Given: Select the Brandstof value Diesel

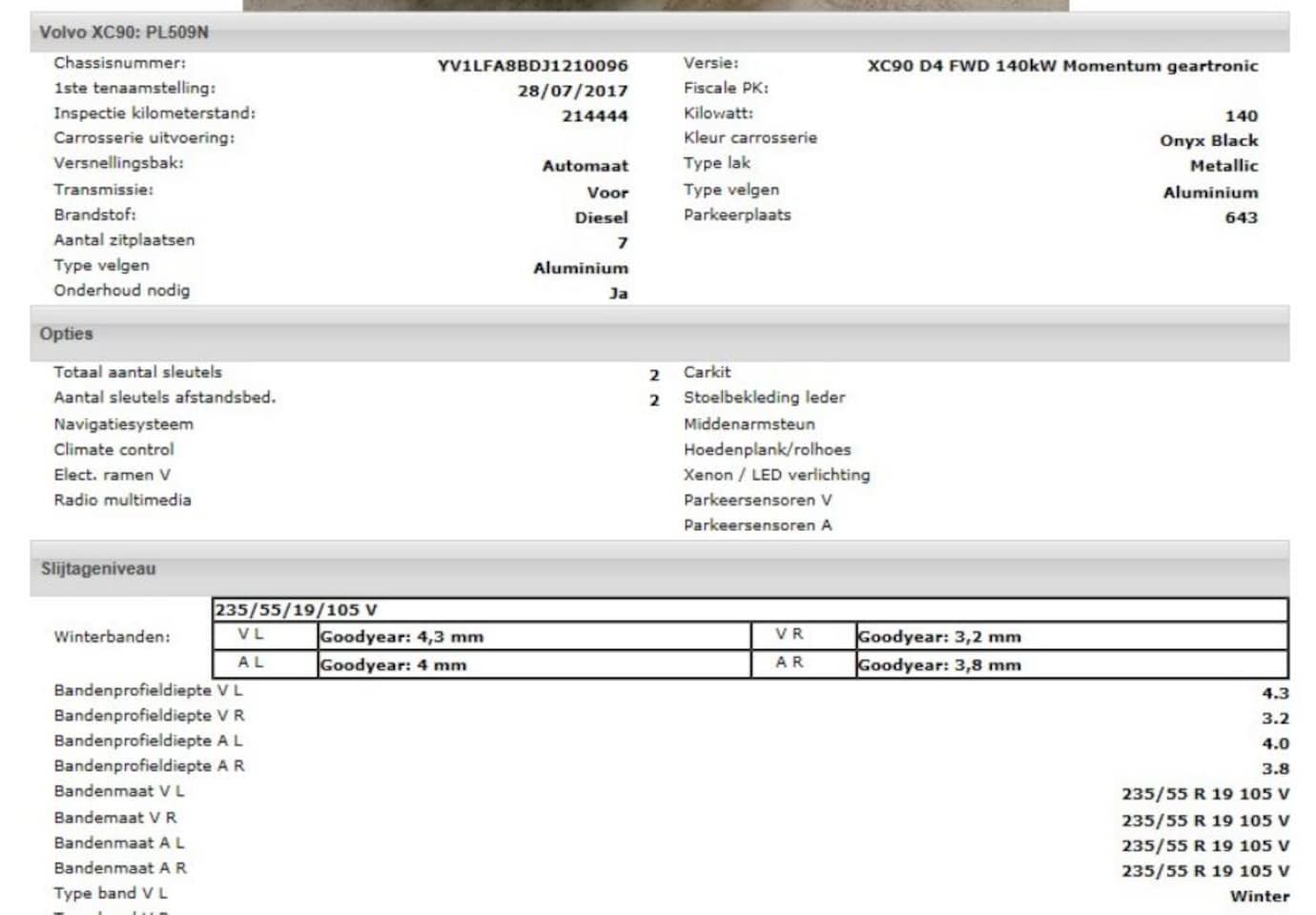Looking at the screenshot, I should (x=601, y=217).
